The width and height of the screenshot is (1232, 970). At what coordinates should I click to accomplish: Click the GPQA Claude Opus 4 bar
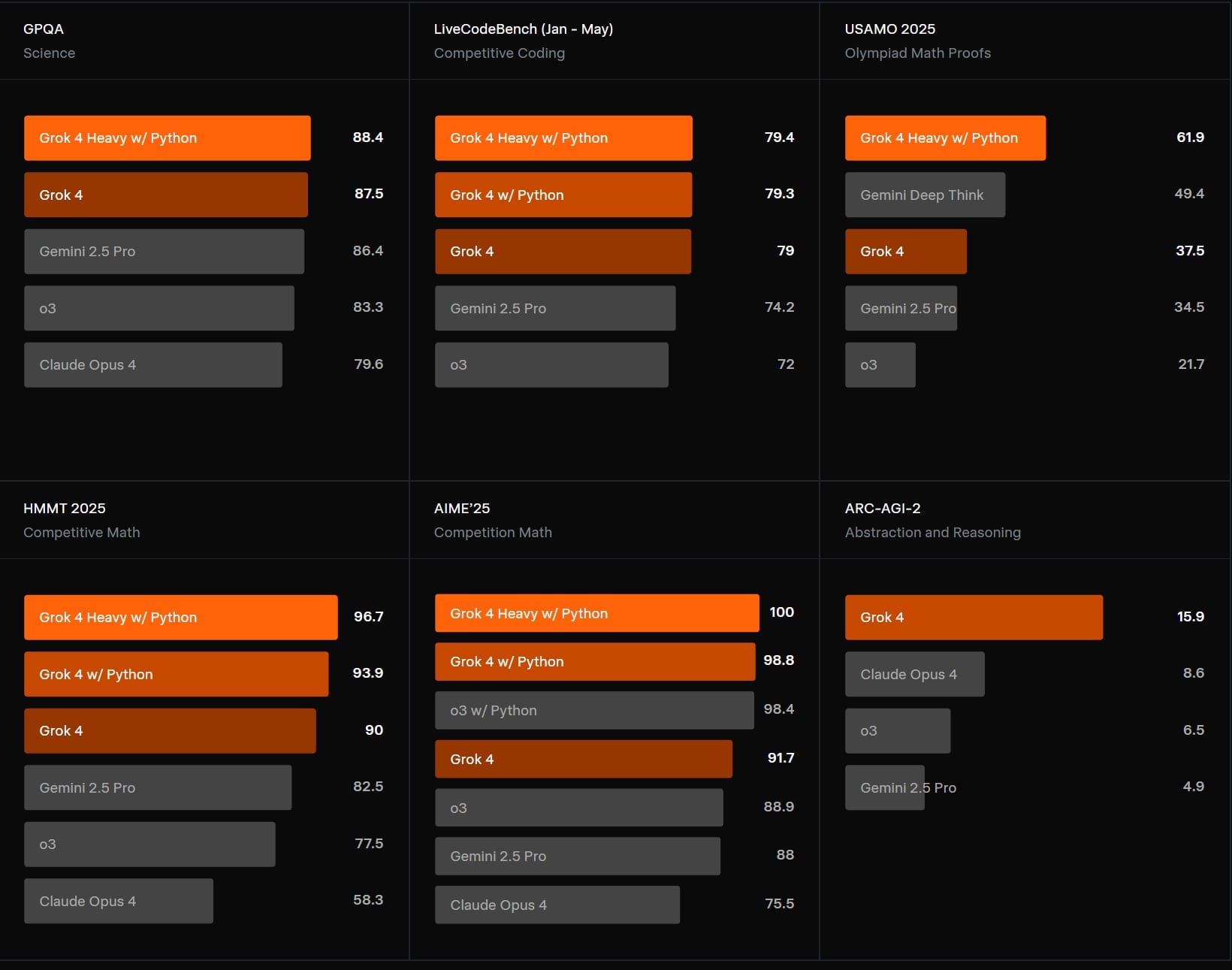tap(153, 365)
